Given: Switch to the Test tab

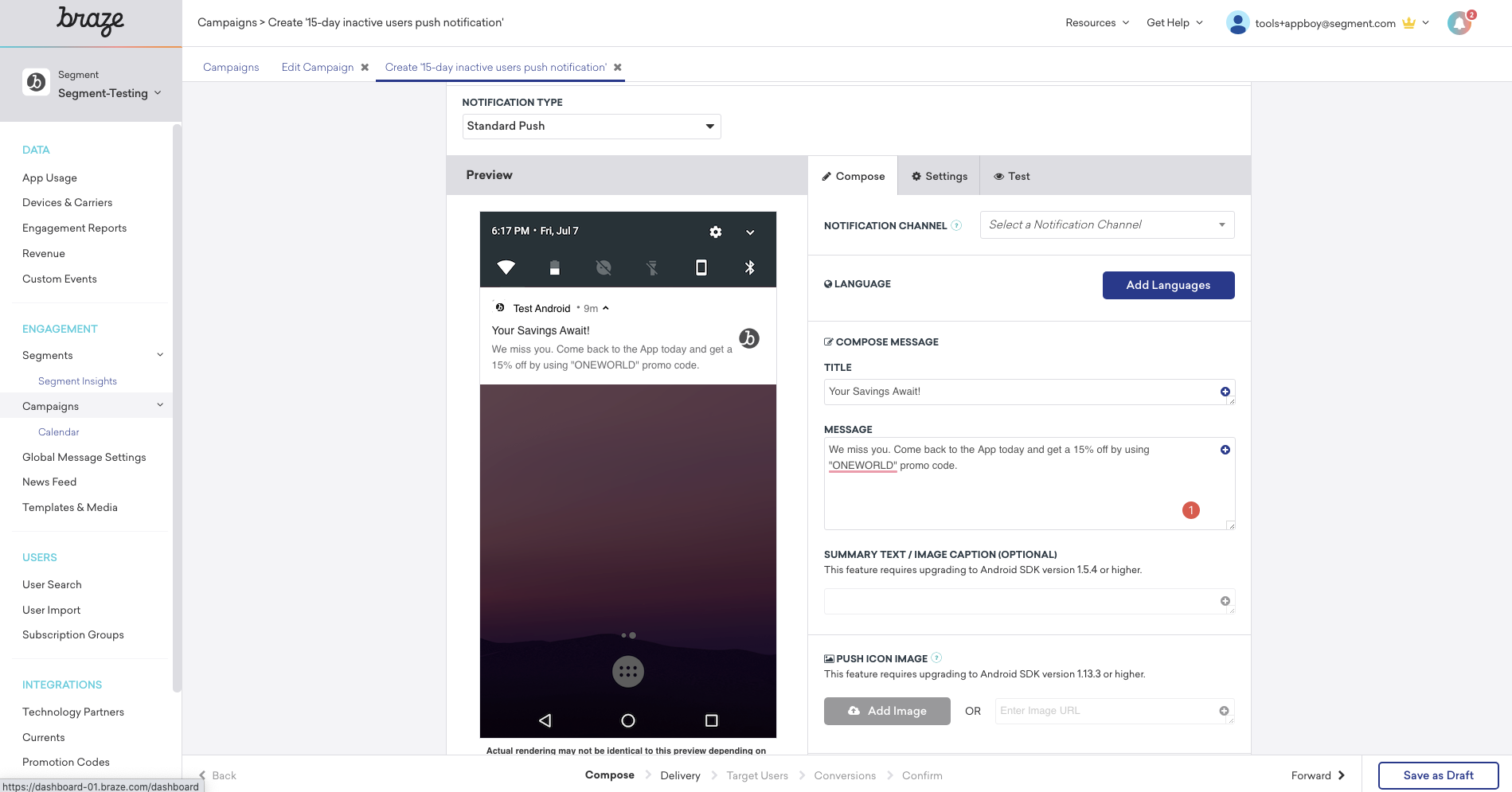Looking at the screenshot, I should [1011, 175].
